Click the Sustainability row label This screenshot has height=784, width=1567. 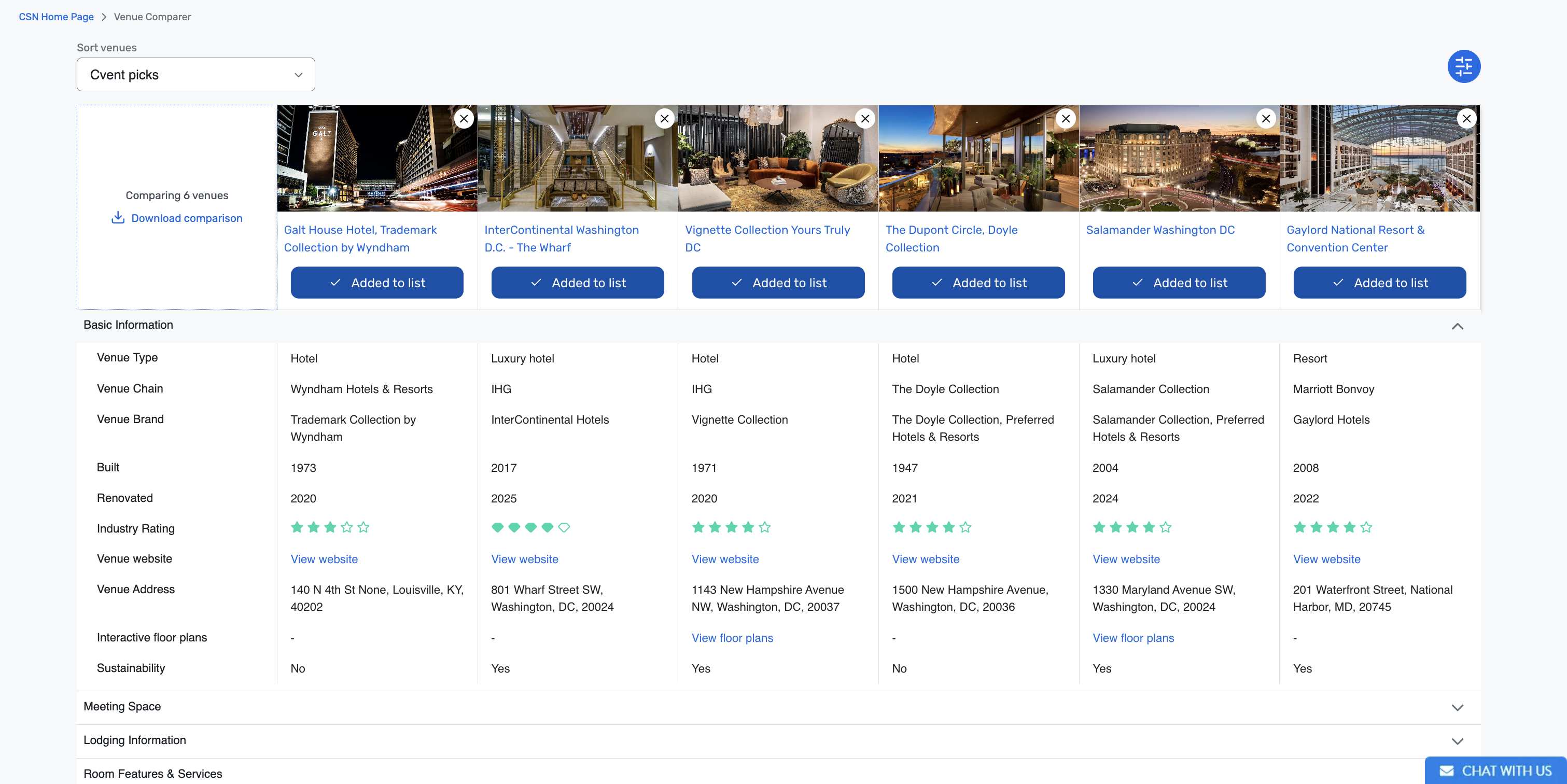pos(131,668)
